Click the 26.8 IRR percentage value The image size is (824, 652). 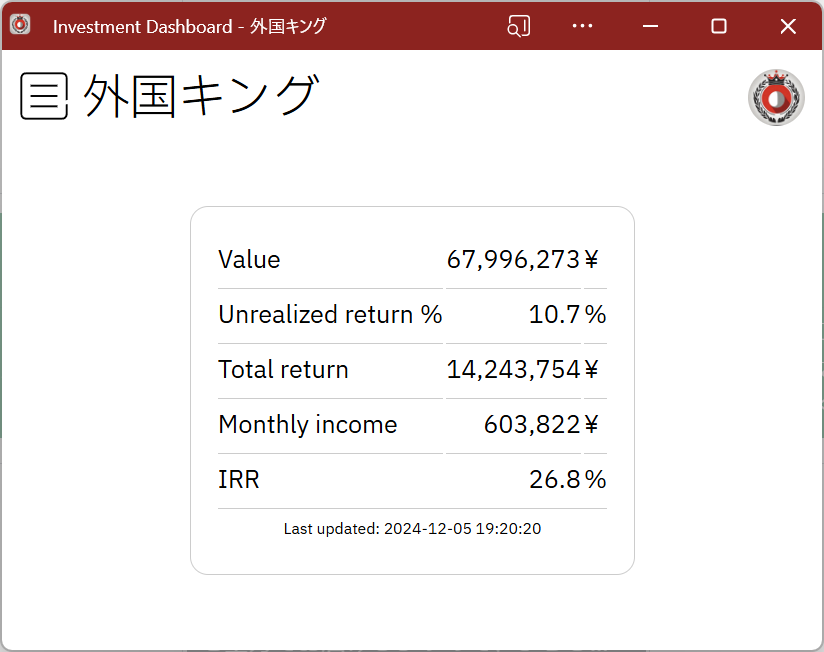(x=555, y=480)
